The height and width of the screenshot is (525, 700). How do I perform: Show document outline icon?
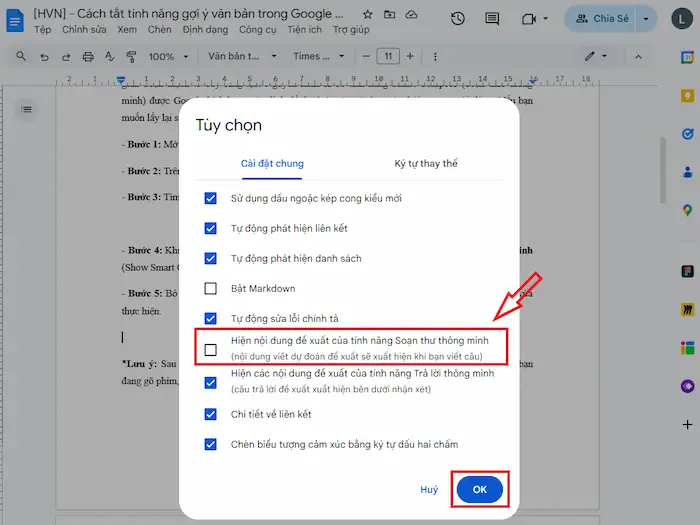coord(27,108)
